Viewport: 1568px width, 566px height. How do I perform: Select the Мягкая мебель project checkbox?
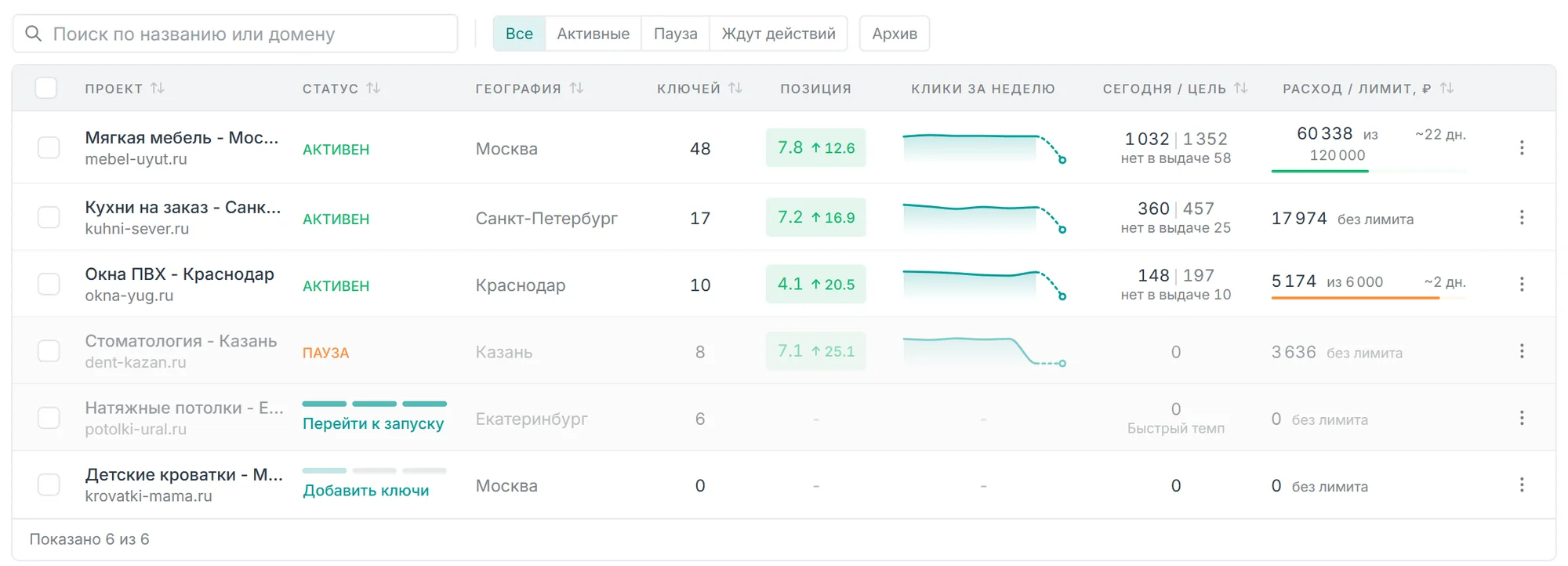49,147
